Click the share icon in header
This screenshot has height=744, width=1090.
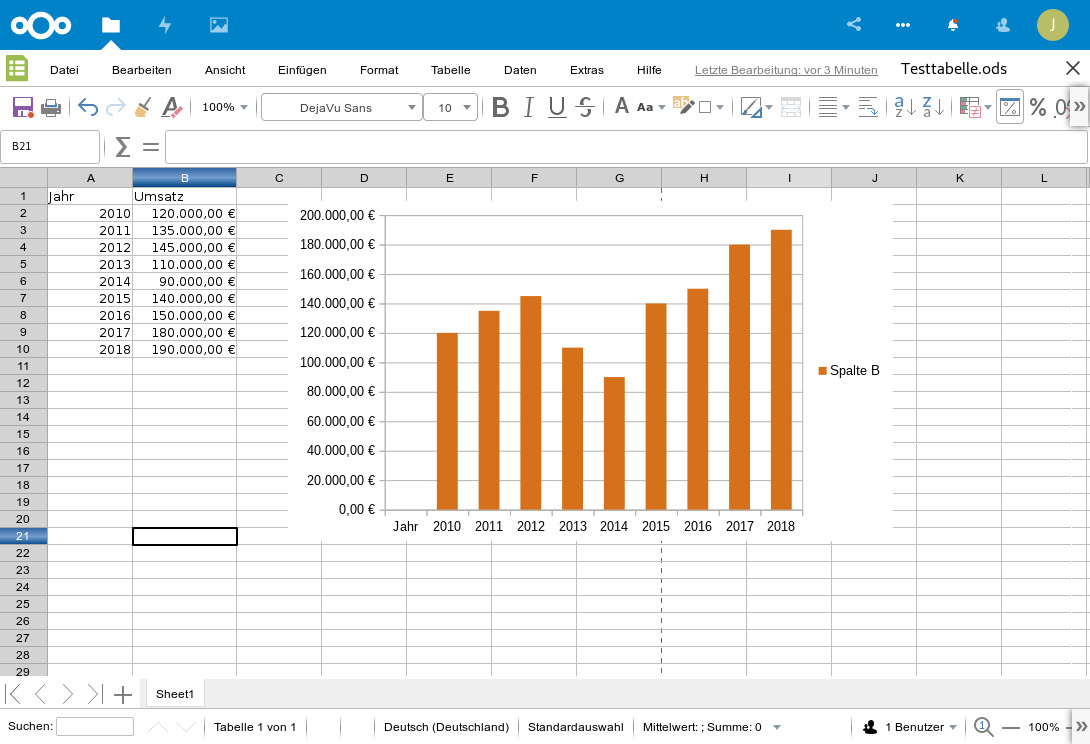pos(854,24)
